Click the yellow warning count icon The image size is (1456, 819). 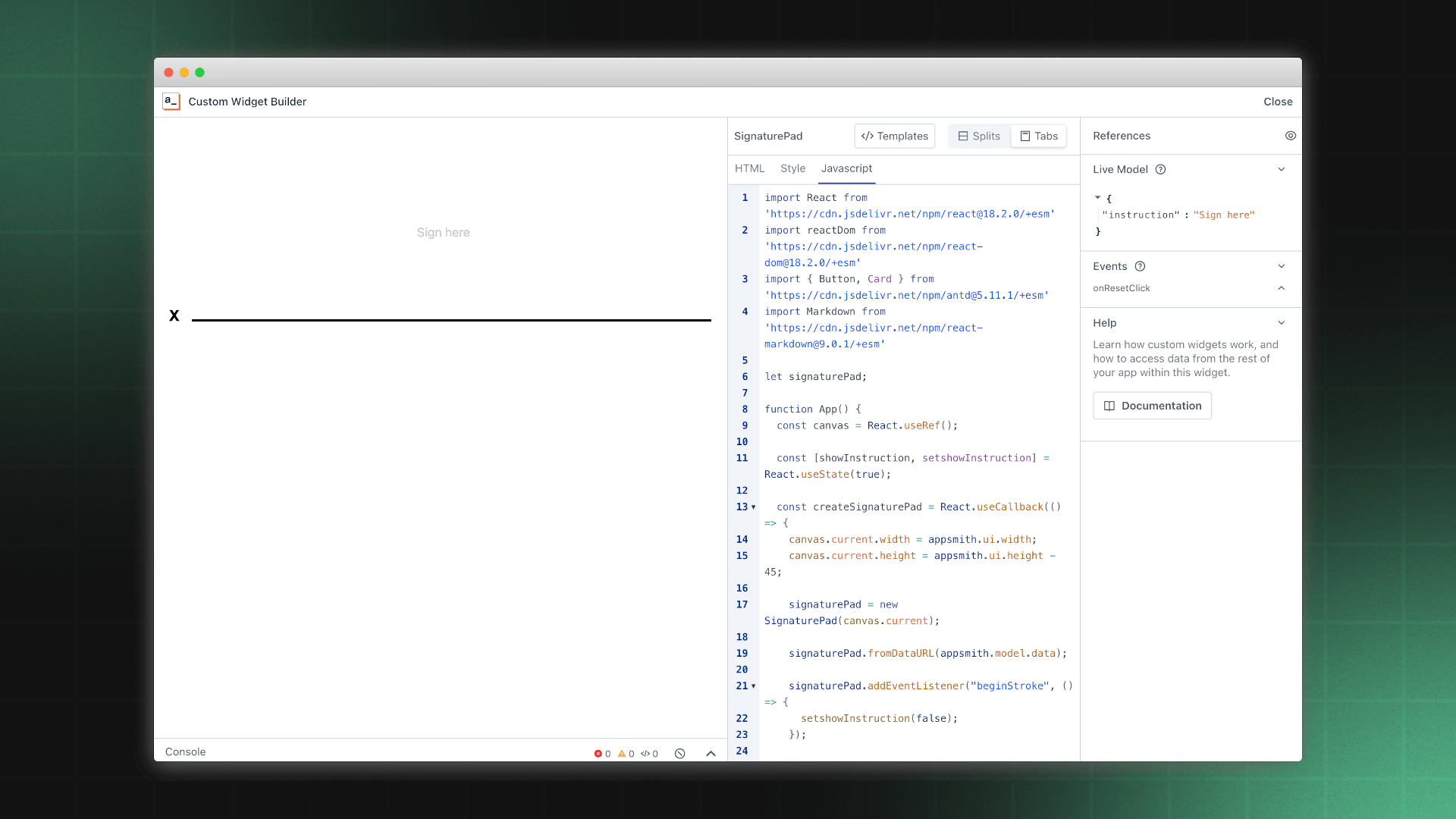tap(622, 754)
